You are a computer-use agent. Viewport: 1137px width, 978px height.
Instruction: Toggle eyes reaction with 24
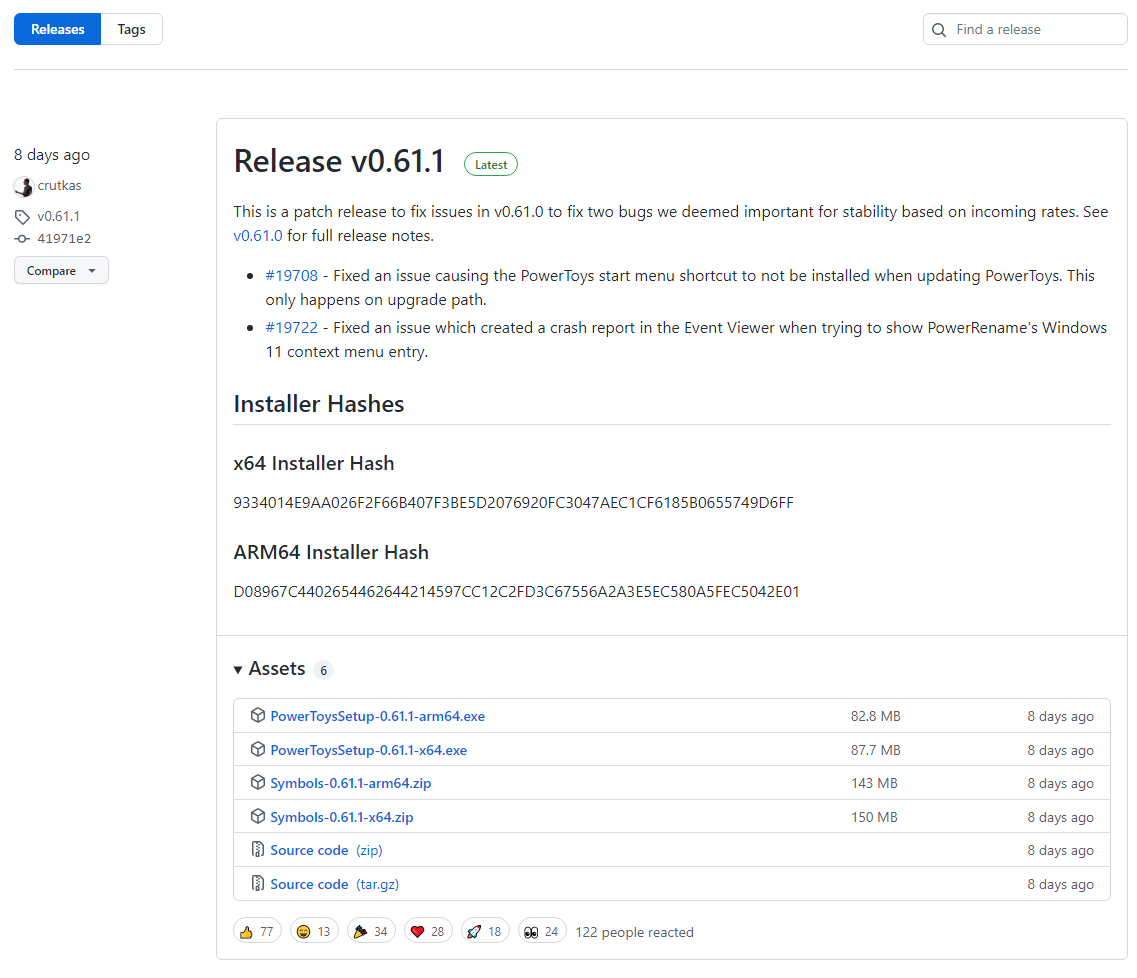542,932
